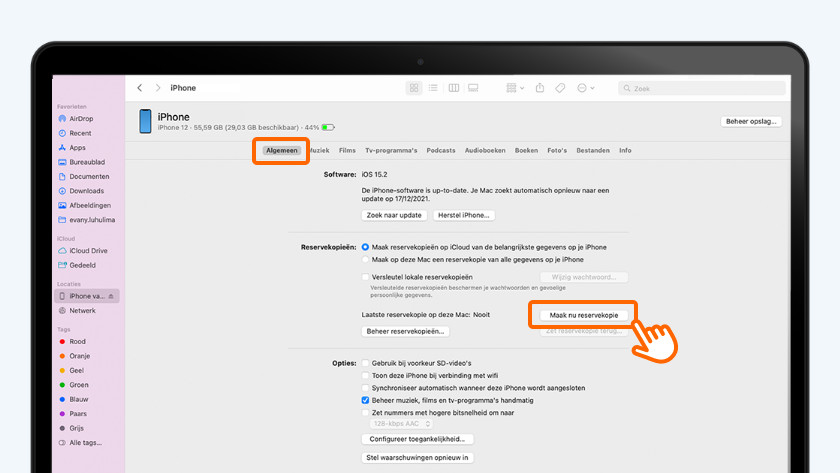Eject the iPhone using eject icon

[111, 296]
